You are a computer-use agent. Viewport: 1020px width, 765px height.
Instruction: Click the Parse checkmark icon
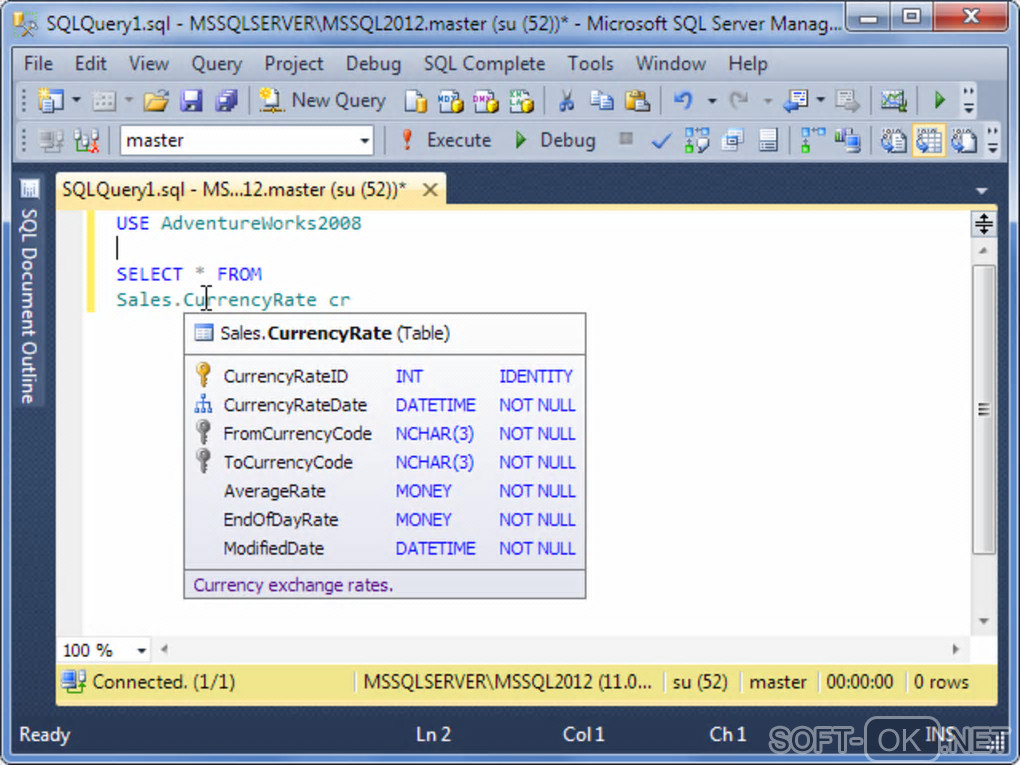coord(661,140)
